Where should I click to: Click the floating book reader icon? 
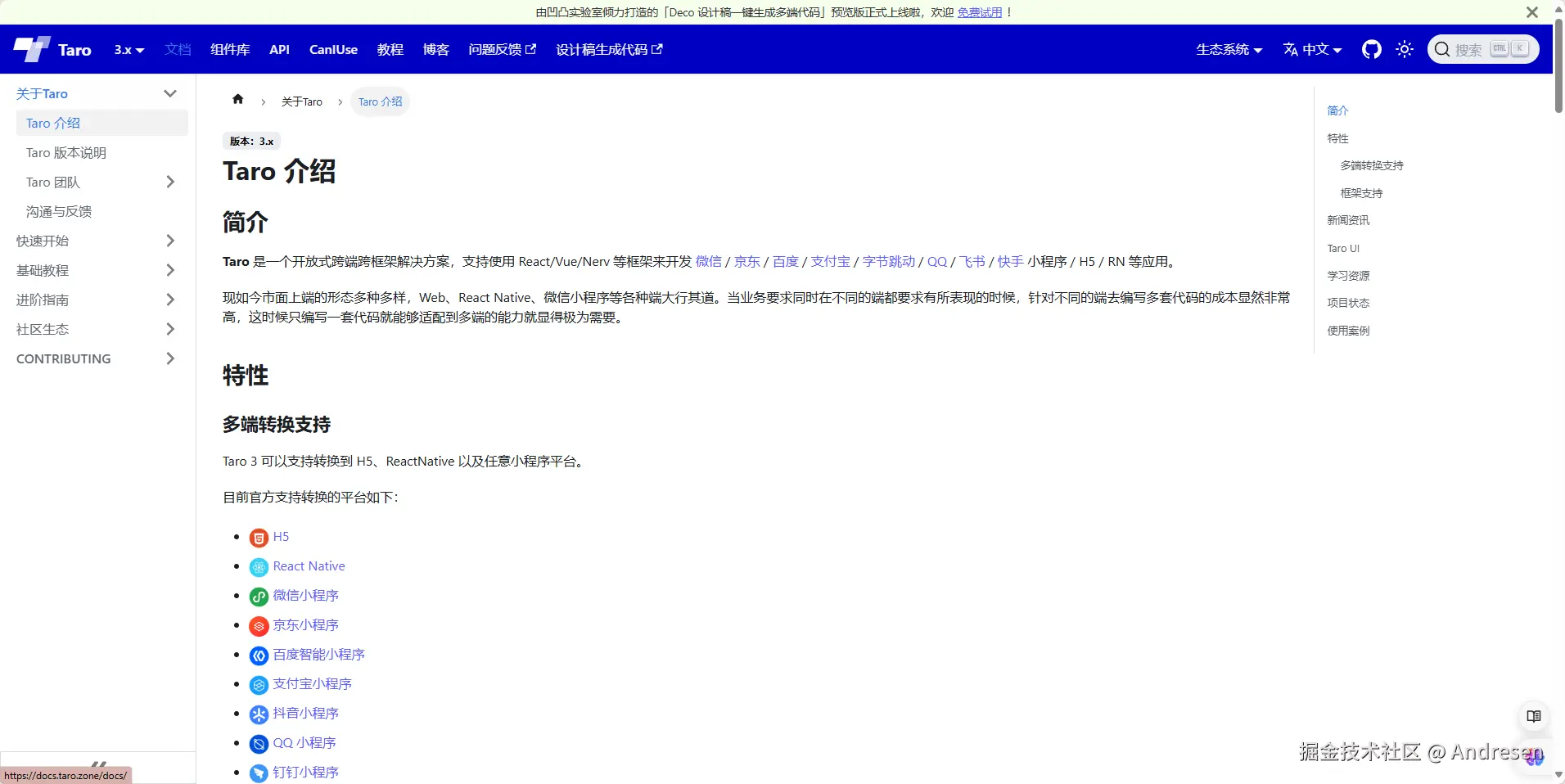[x=1534, y=716]
